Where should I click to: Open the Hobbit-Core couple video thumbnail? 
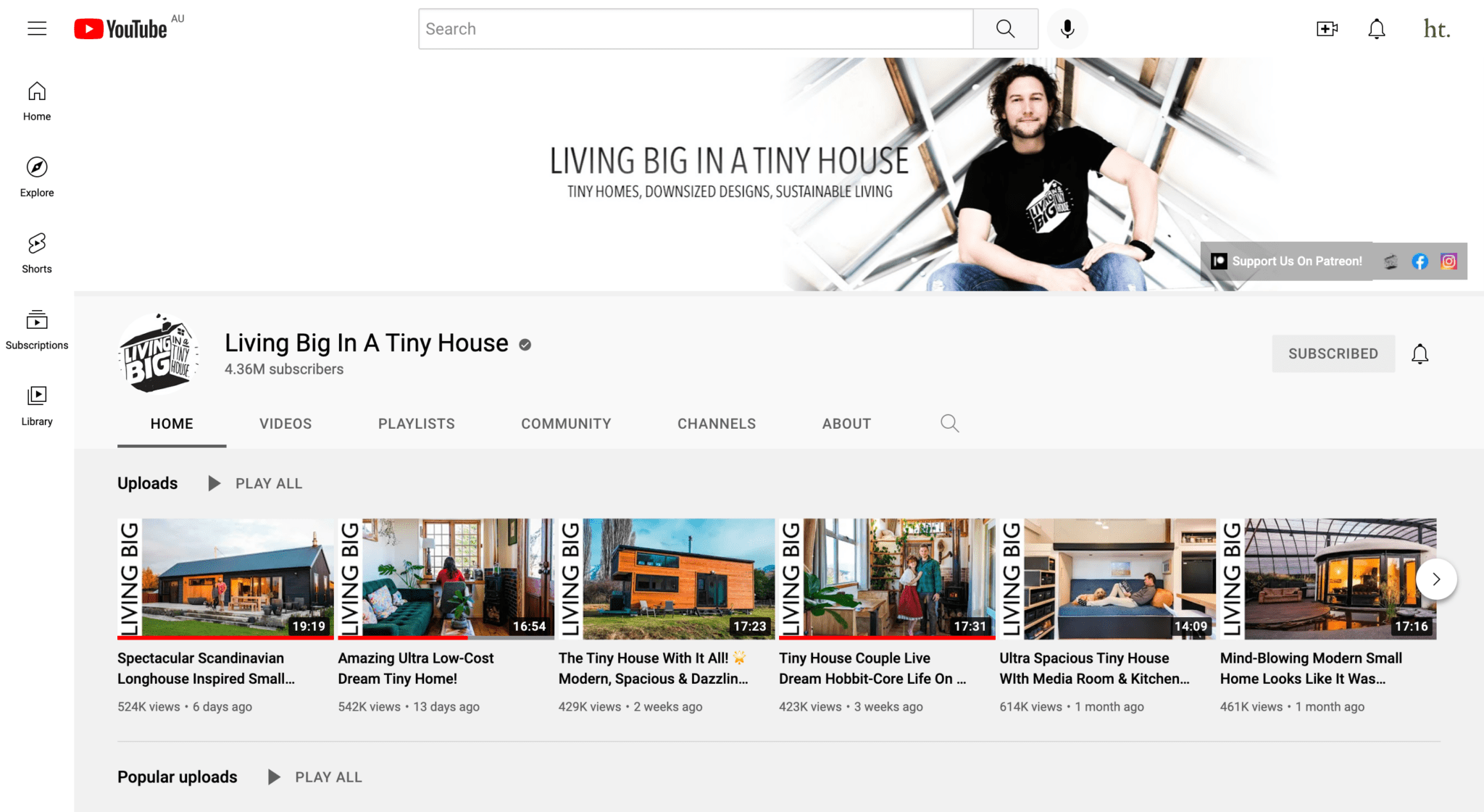(887, 579)
